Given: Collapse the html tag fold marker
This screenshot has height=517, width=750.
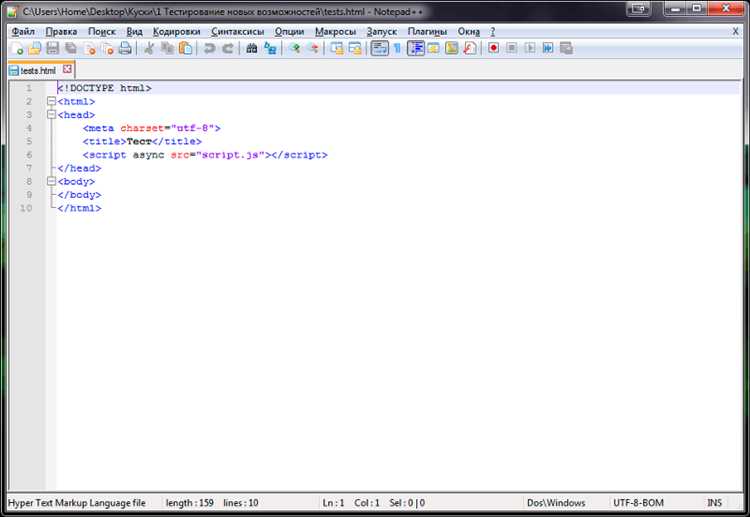Looking at the screenshot, I should tap(51, 101).
